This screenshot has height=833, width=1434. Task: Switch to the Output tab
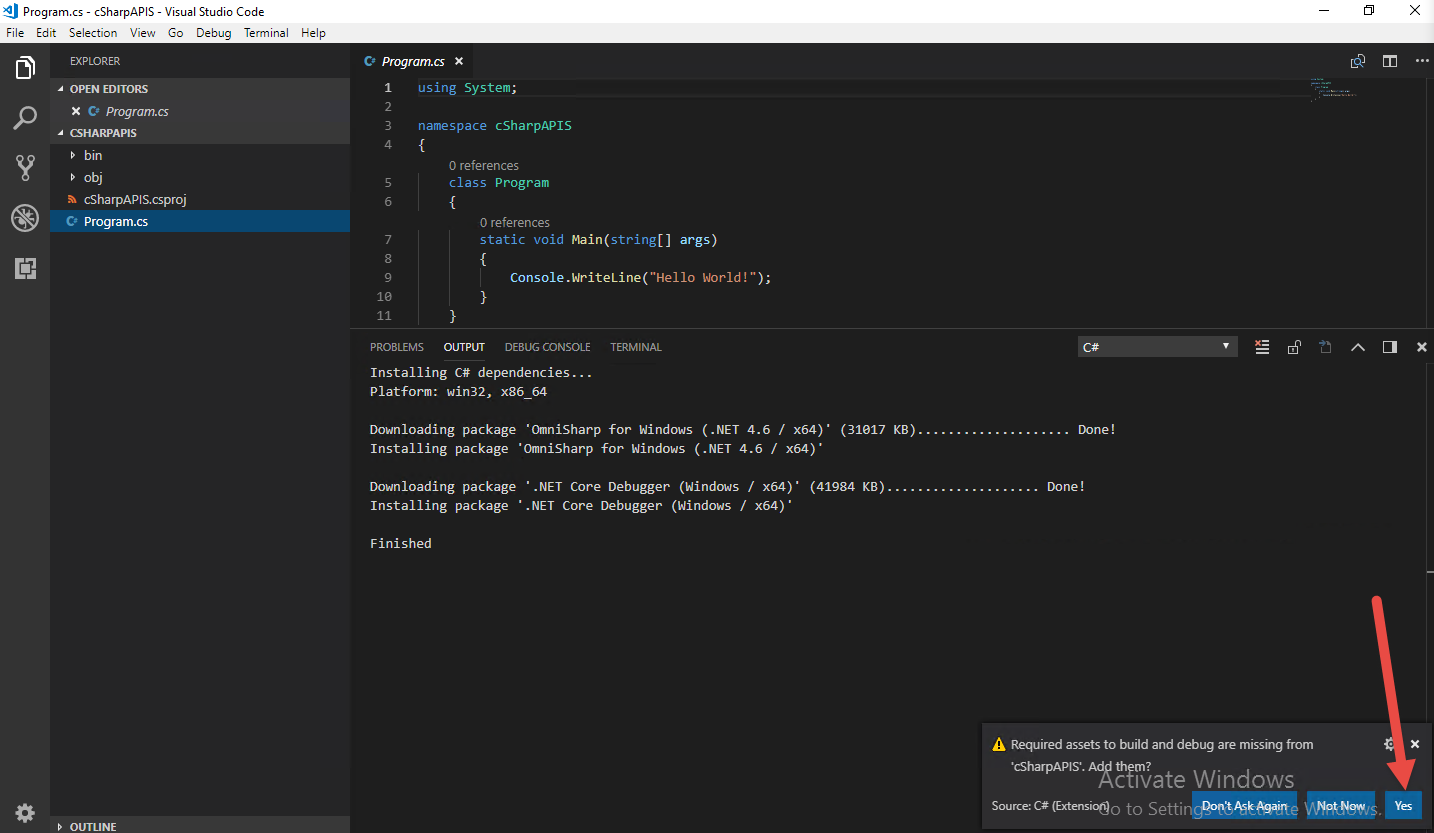(x=464, y=347)
